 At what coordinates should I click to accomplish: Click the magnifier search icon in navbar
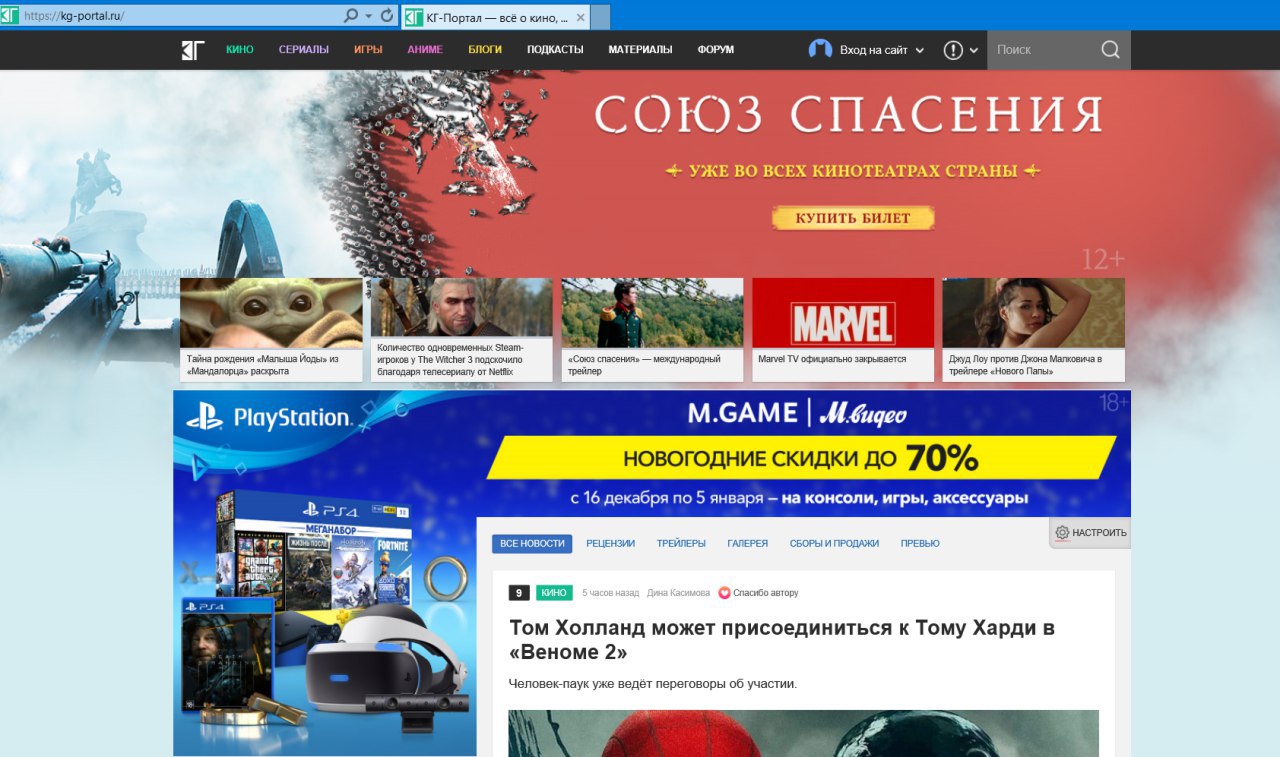tap(1110, 50)
